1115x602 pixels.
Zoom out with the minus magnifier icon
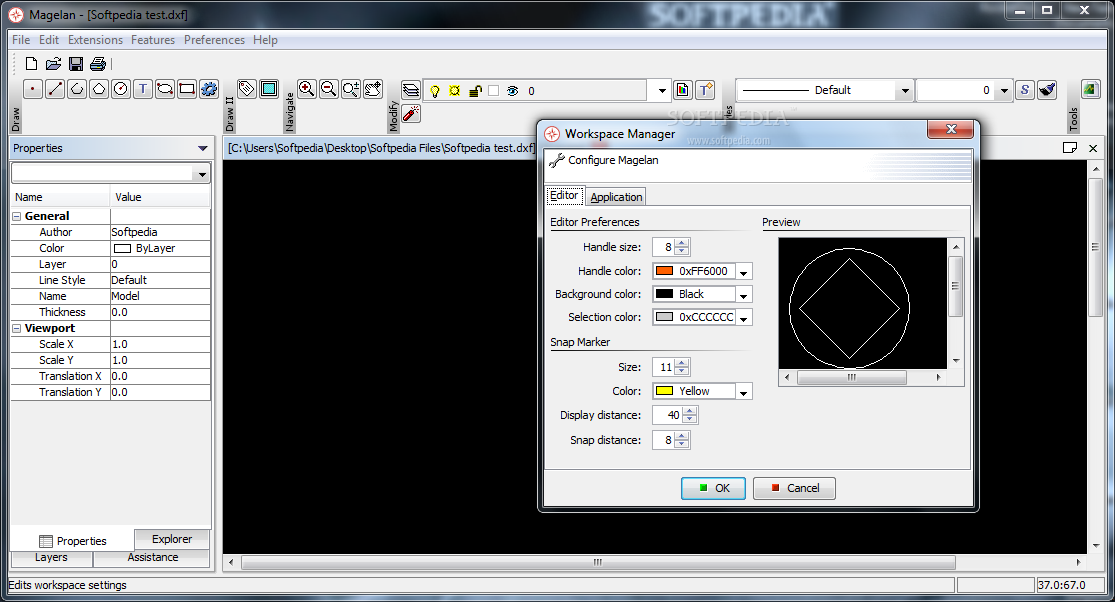pos(329,89)
